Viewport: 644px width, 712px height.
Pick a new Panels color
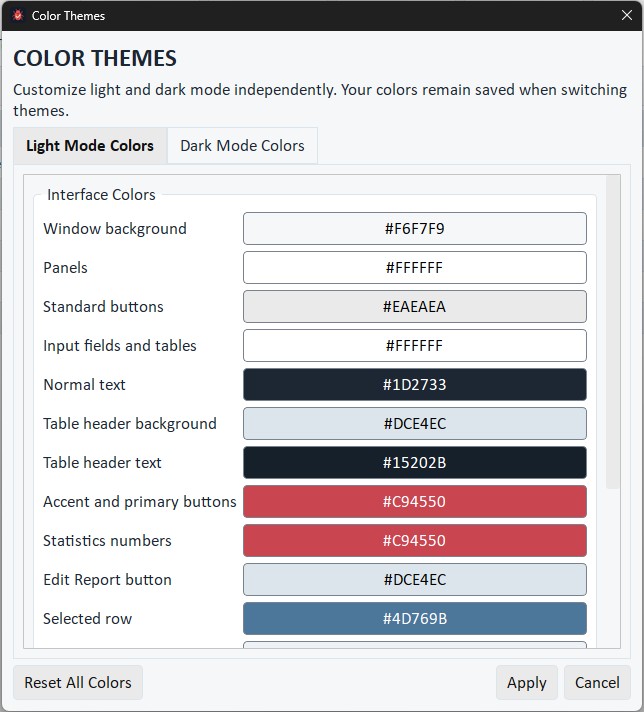tap(415, 267)
